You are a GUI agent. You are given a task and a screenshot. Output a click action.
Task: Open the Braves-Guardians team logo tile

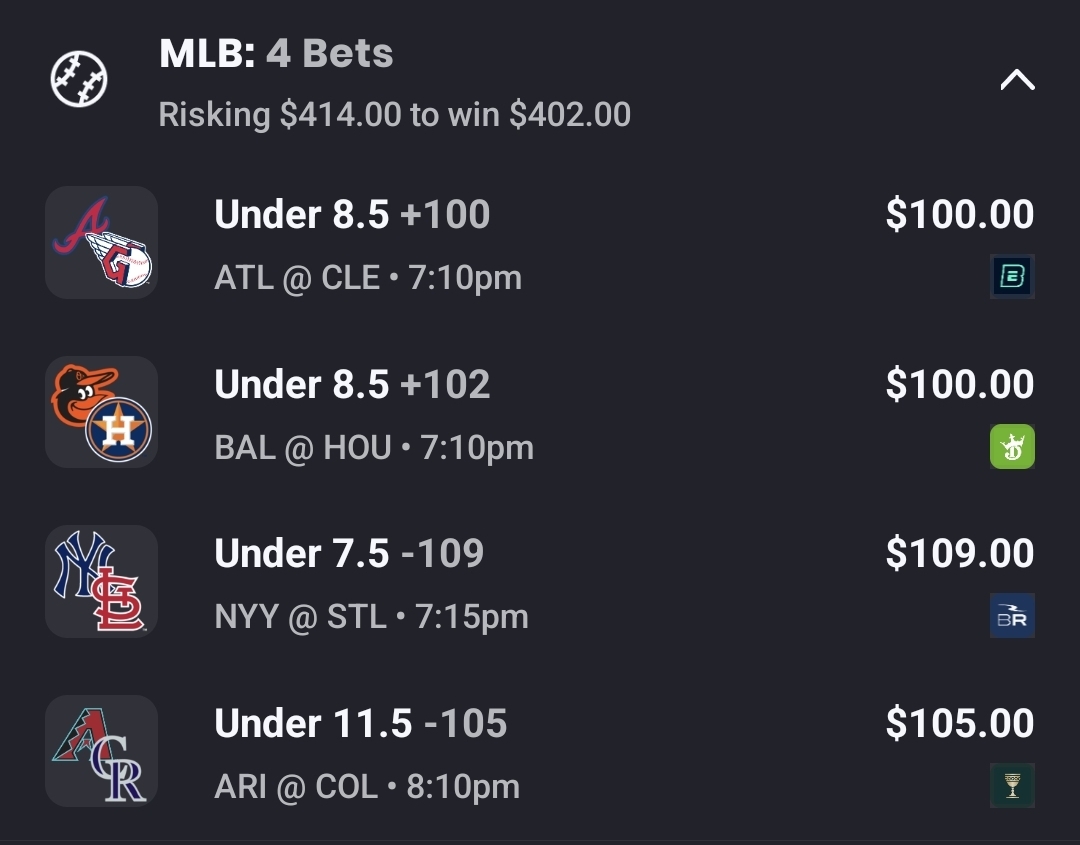click(101, 243)
